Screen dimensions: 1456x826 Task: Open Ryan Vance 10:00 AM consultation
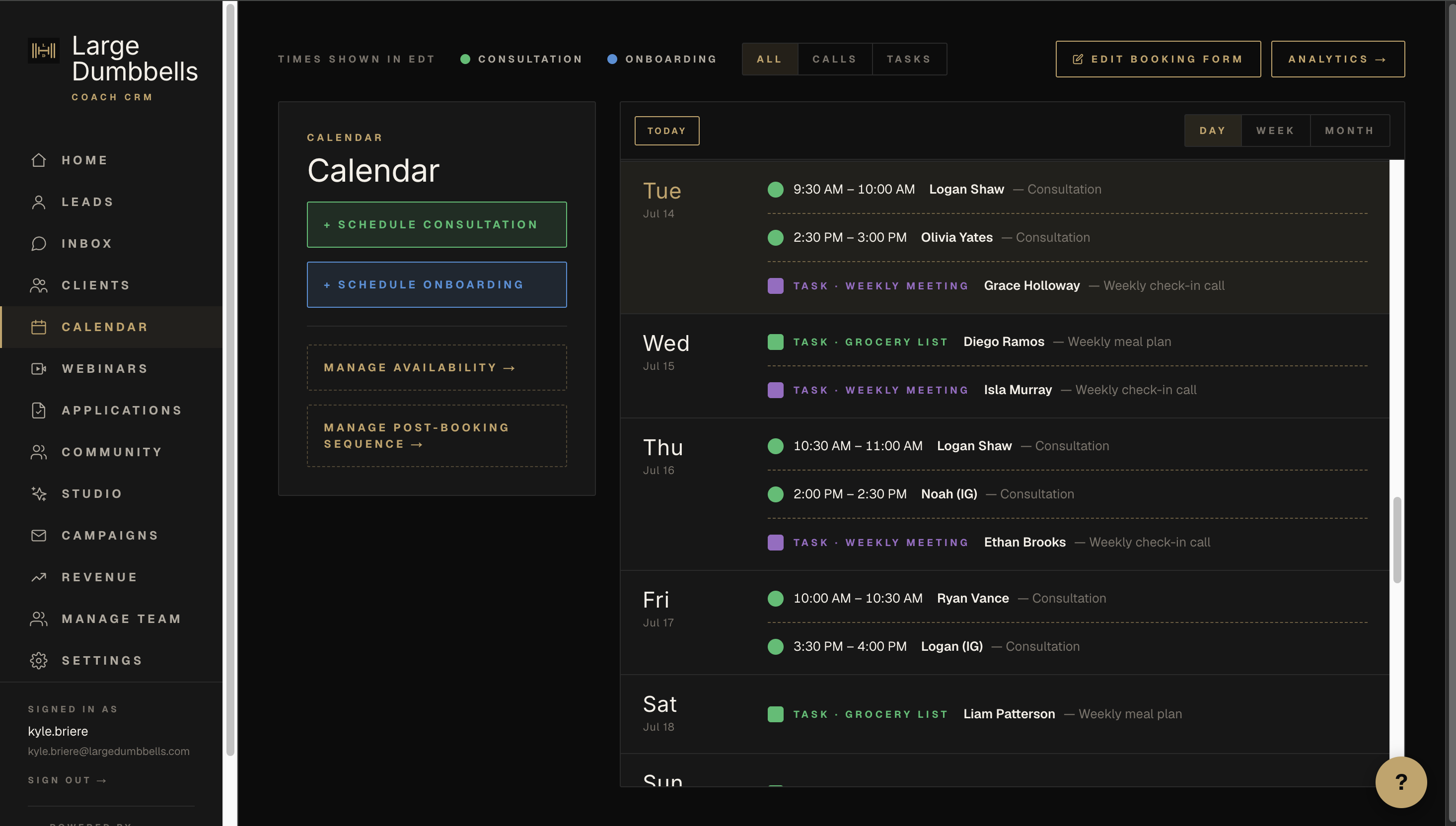coord(1067,599)
